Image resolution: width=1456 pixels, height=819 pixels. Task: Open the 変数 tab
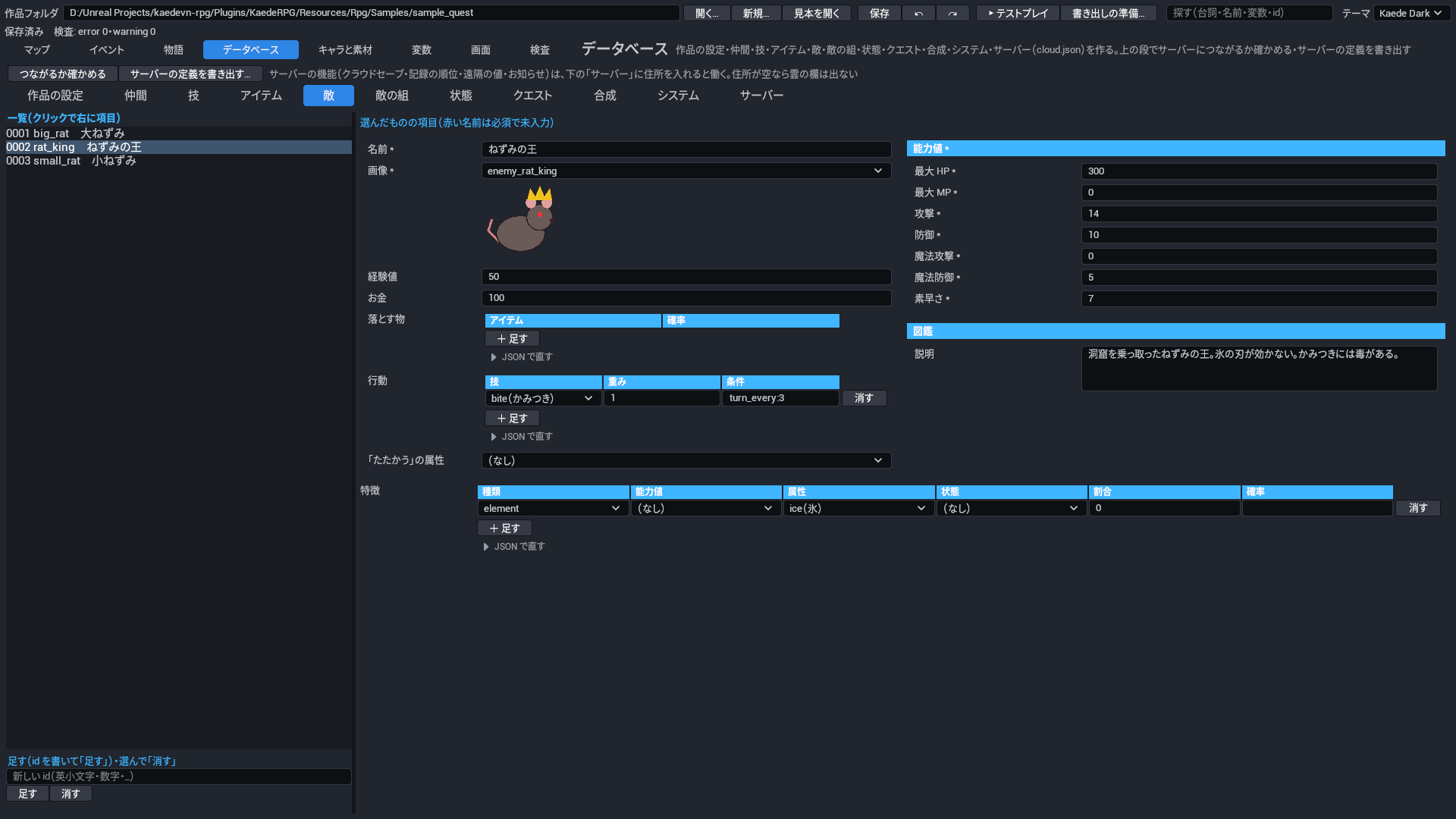click(421, 49)
